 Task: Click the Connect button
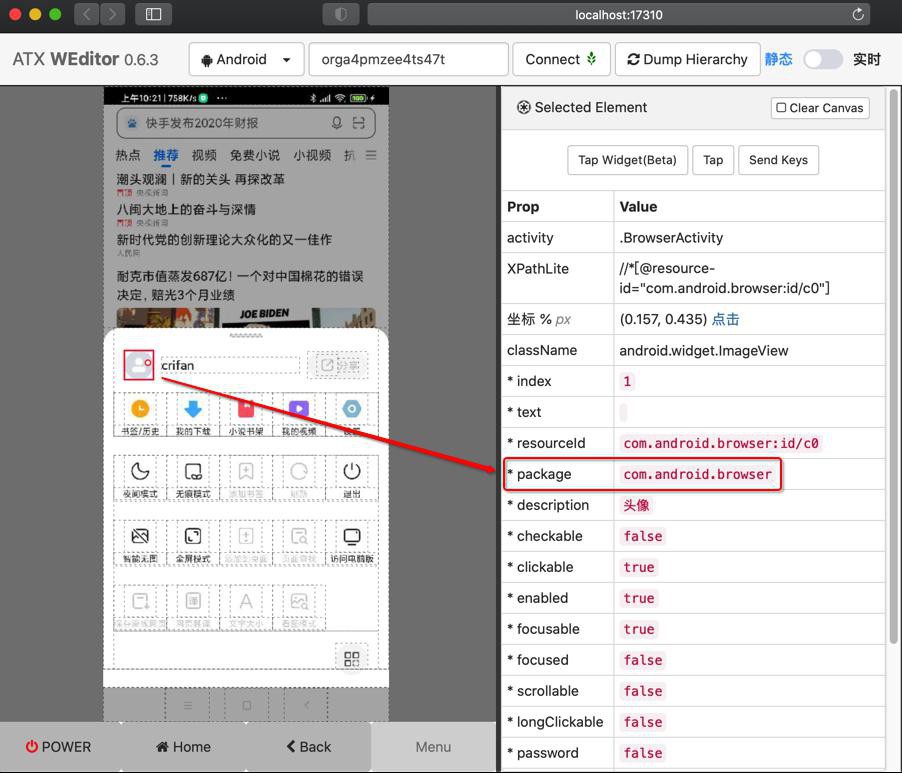(561, 59)
